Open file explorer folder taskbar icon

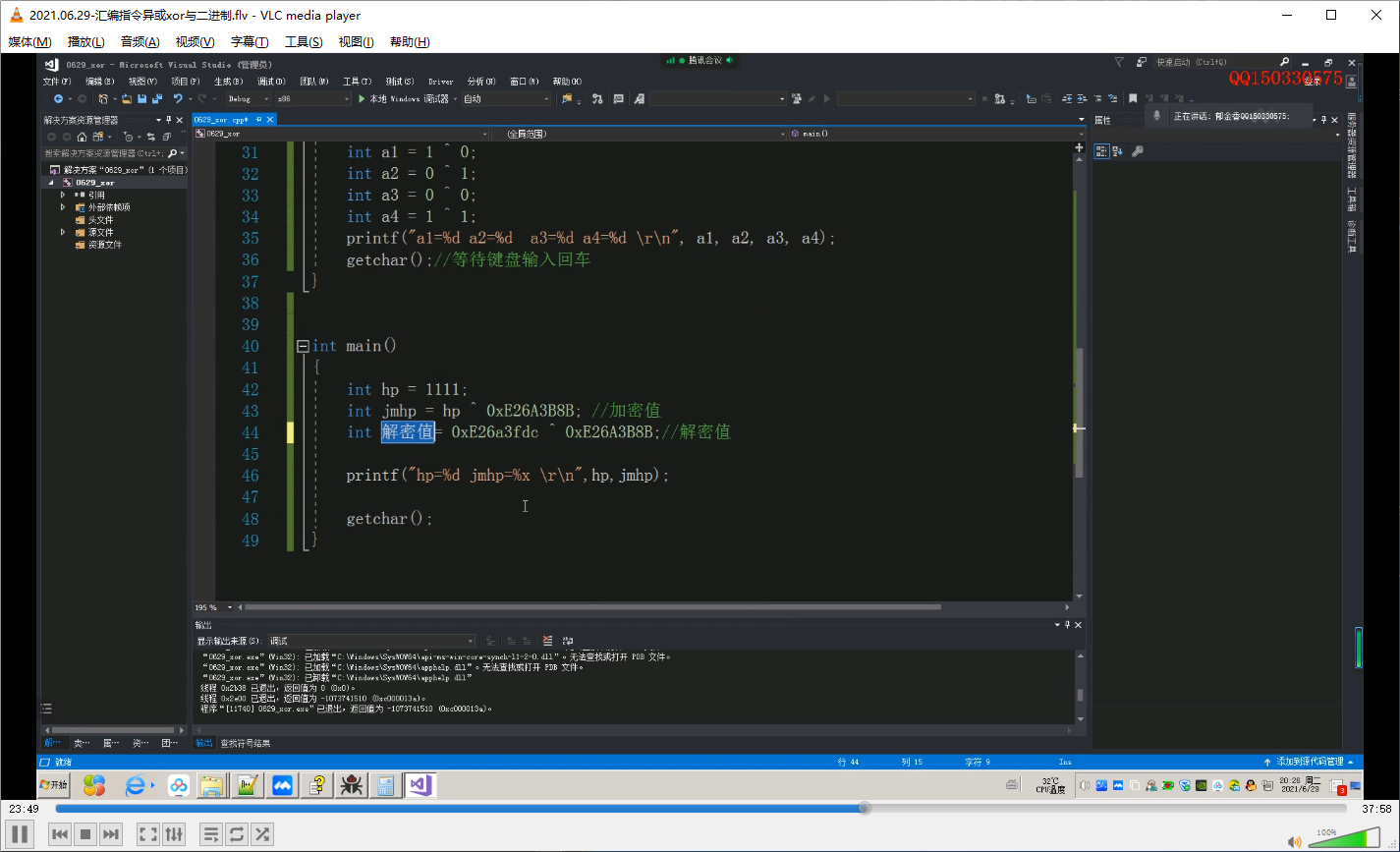click(212, 785)
